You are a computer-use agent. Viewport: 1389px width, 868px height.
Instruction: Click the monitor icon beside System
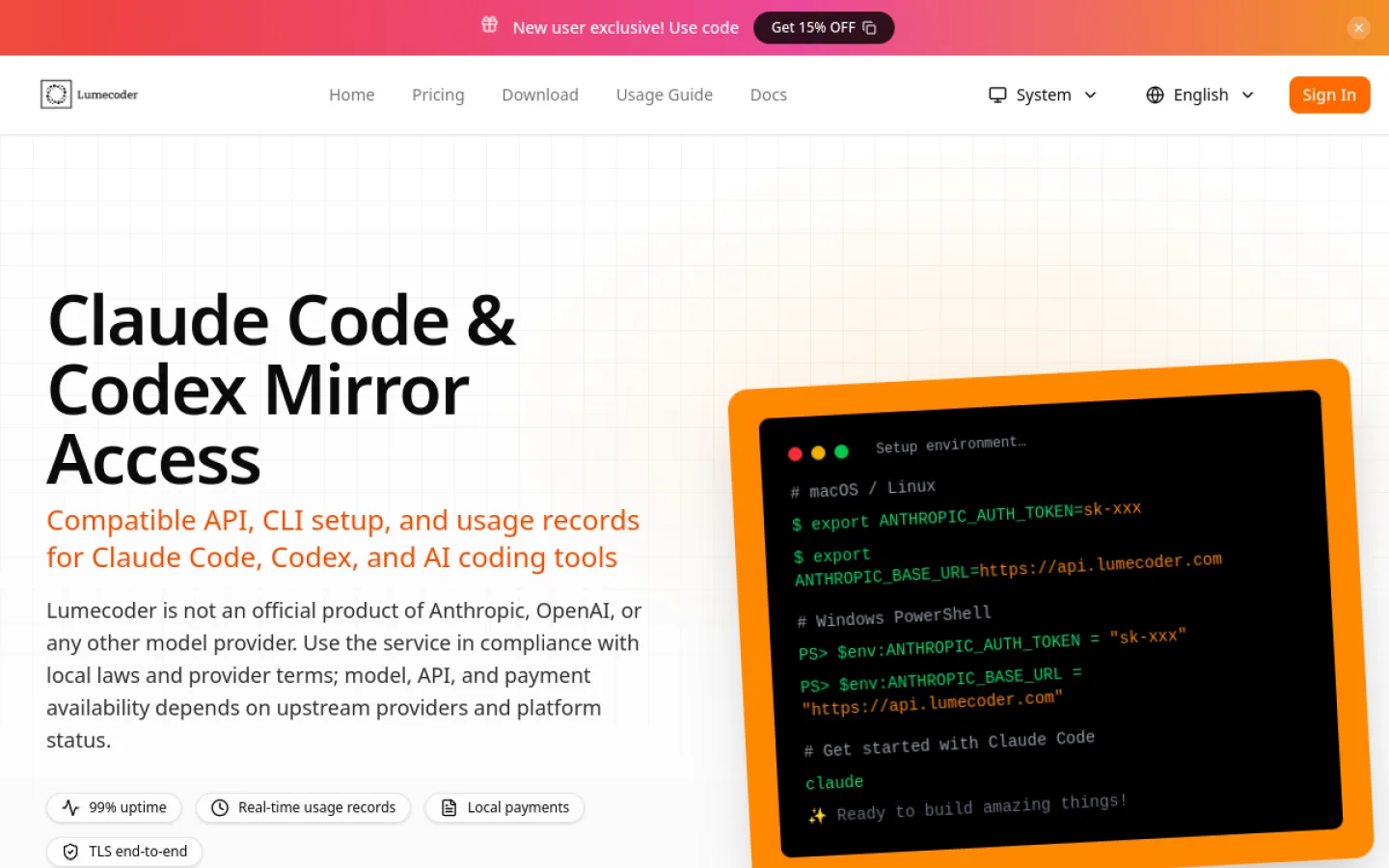tap(997, 95)
